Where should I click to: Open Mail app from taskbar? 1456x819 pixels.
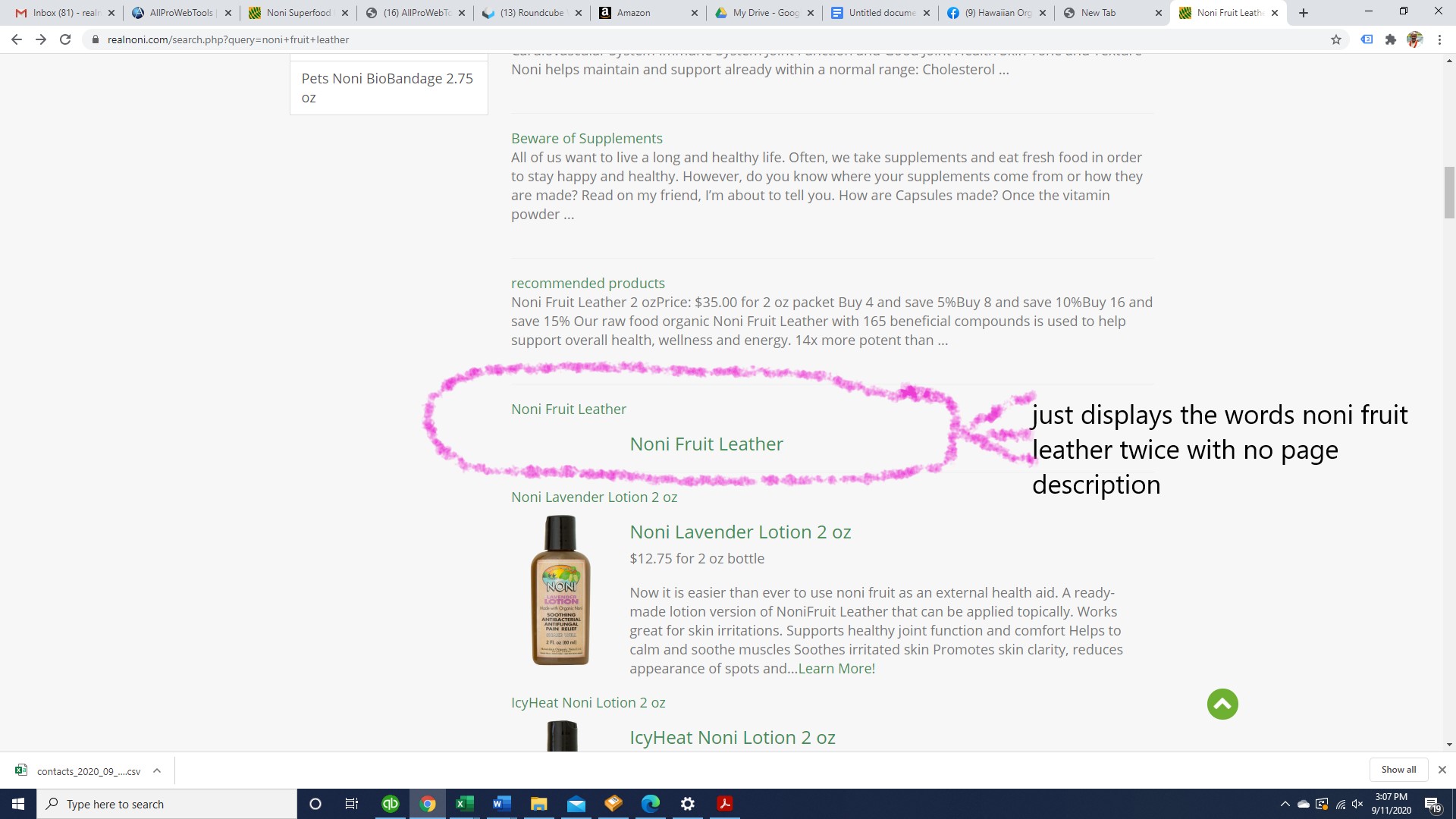576,804
